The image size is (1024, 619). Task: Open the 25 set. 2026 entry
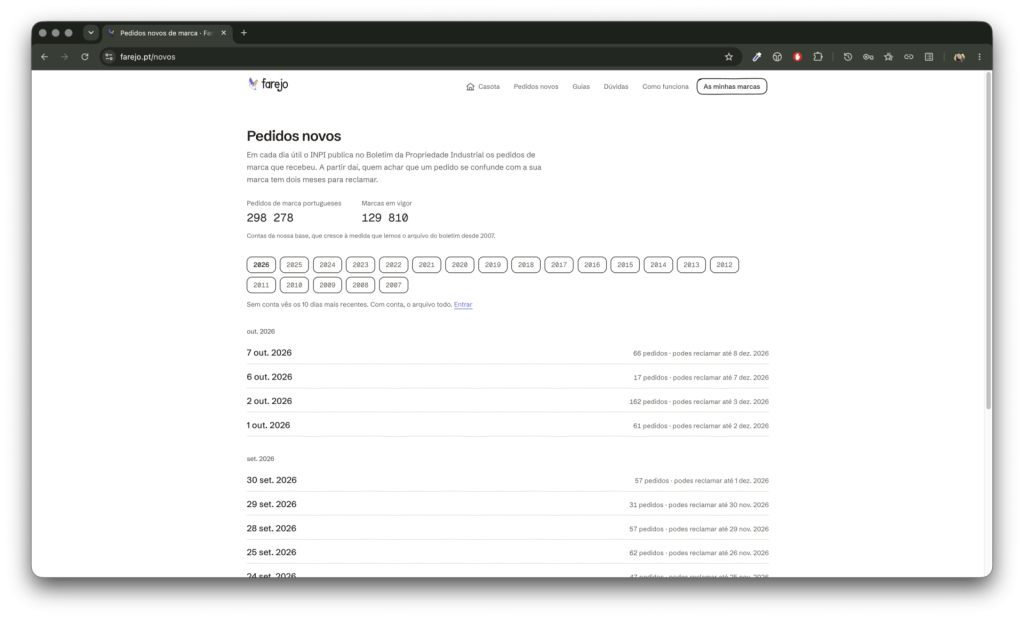507,552
